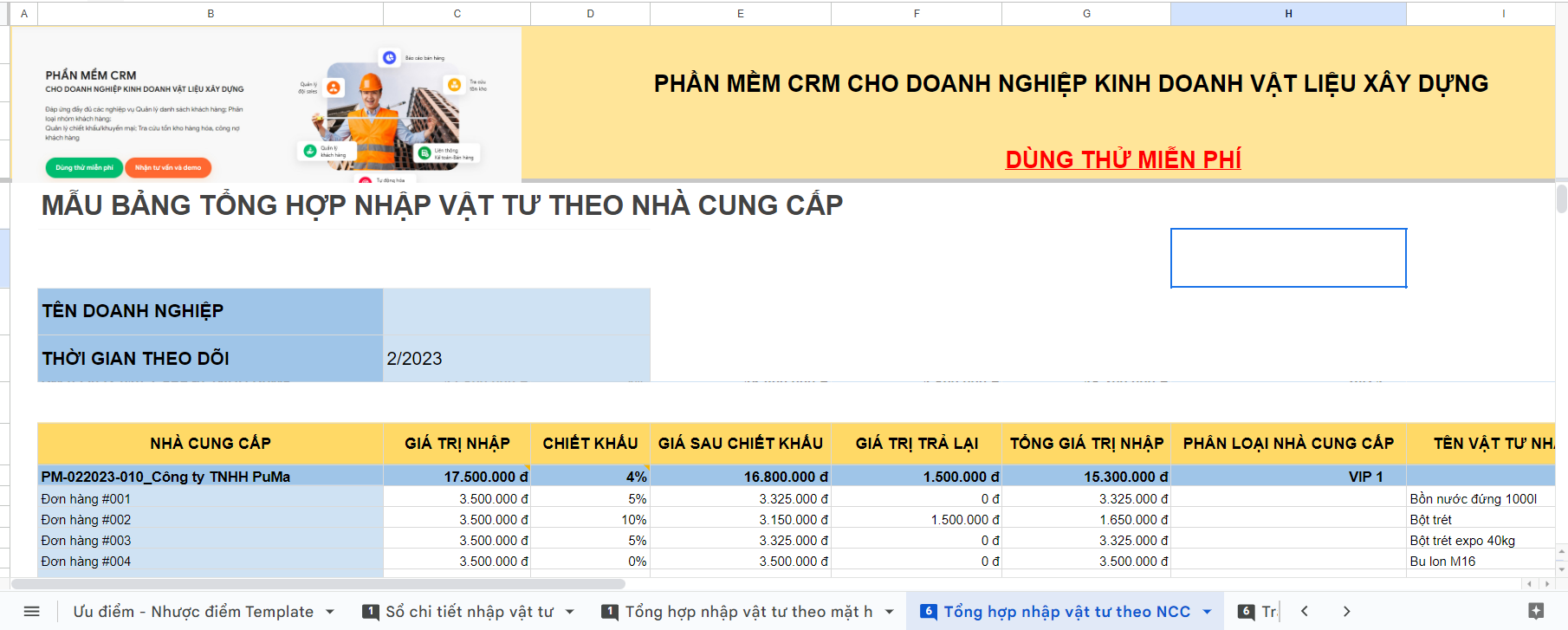Image resolution: width=1568 pixels, height=630 pixels.
Task: Click the small scroll-up arrow on vertical scrollbar
Action: pyautogui.click(x=1562, y=551)
